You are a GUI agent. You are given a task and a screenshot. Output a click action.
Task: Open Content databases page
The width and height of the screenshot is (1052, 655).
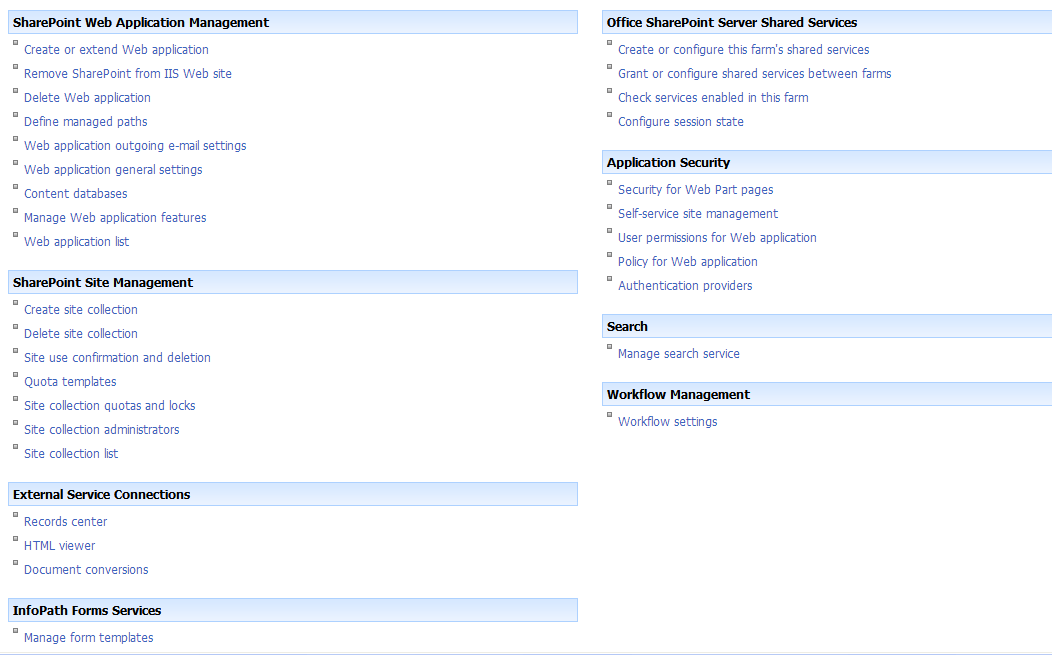[75, 194]
